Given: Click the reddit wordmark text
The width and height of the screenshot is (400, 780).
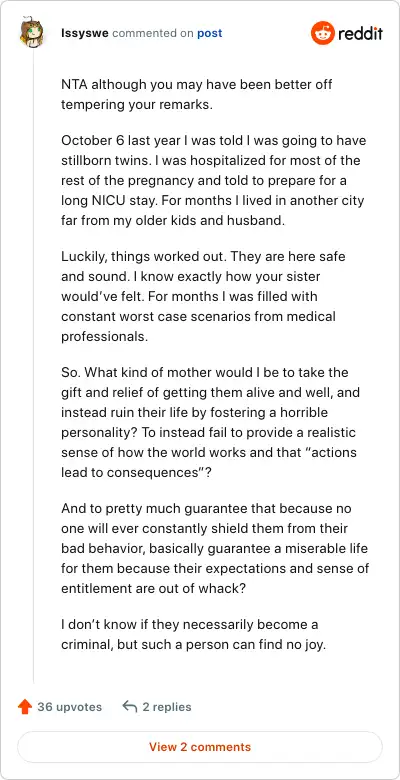Looking at the screenshot, I should pyautogui.click(x=360, y=34).
